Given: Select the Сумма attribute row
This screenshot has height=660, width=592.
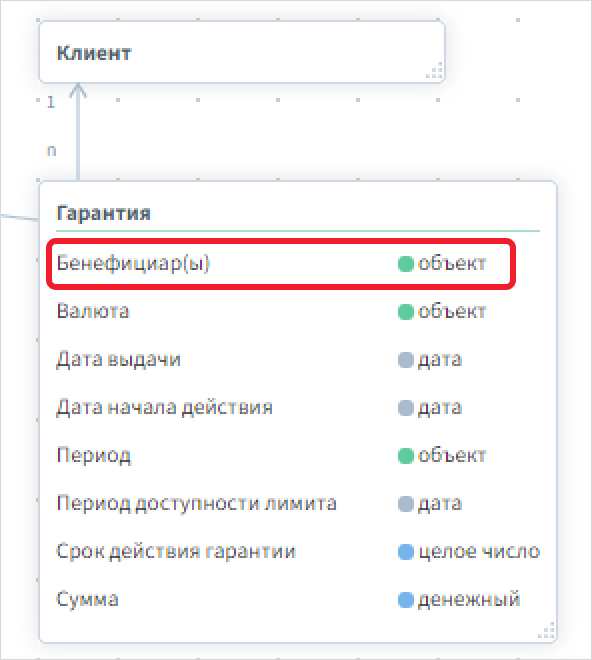Looking at the screenshot, I should pyautogui.click(x=298, y=600).
